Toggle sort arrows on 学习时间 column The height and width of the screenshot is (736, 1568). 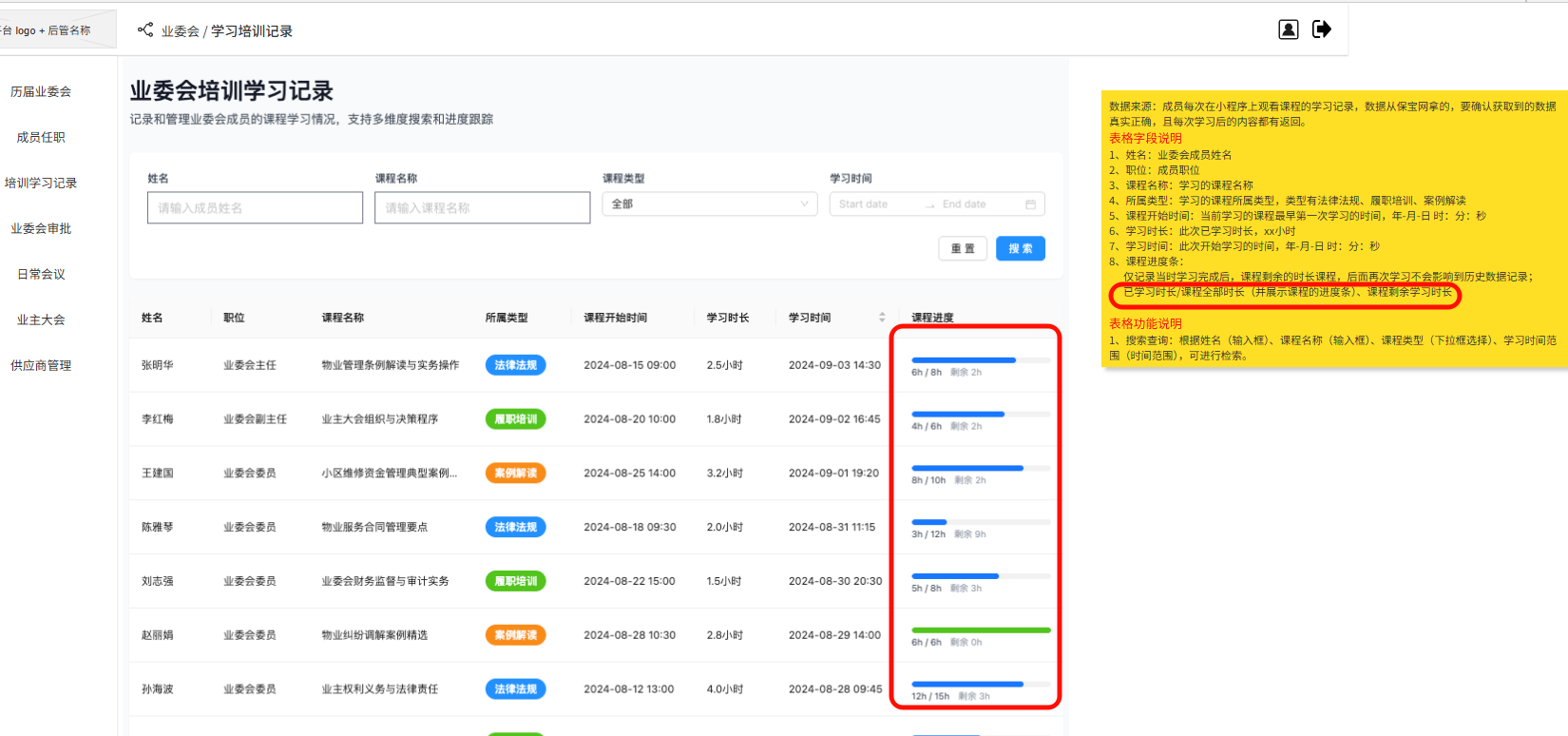click(882, 318)
